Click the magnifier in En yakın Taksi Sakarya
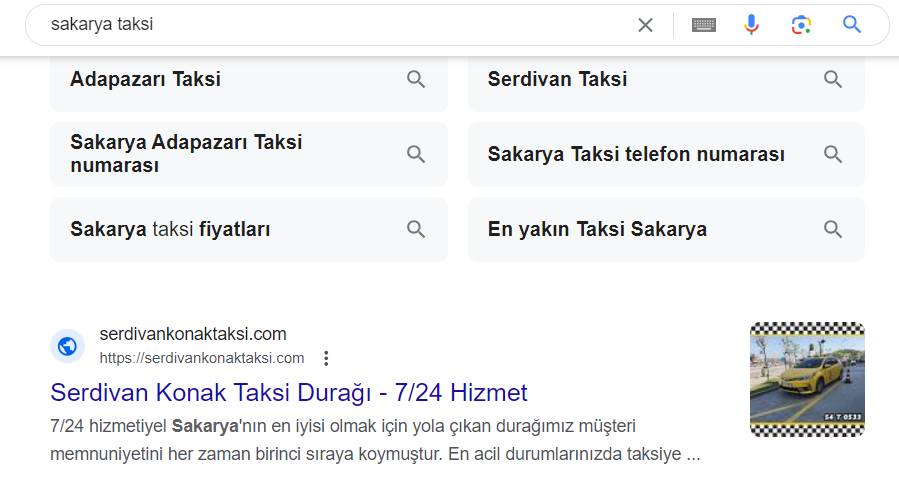 tap(832, 229)
